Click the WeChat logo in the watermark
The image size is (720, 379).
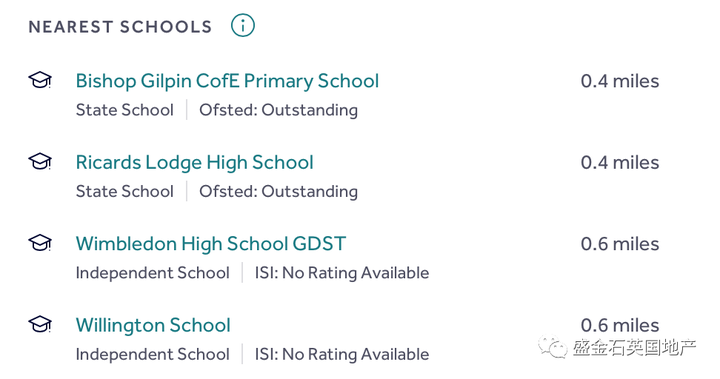pyautogui.click(x=553, y=347)
